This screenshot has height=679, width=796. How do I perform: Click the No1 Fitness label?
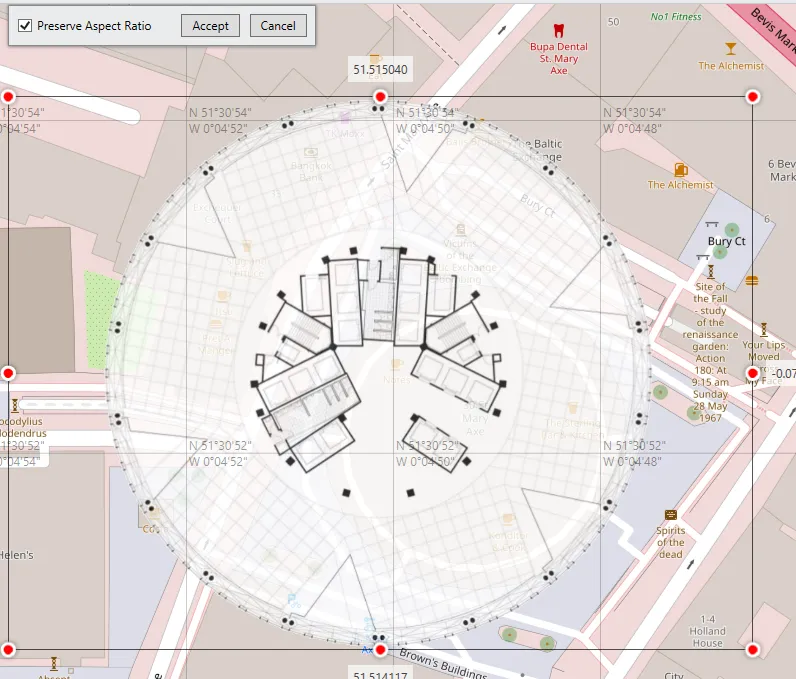tap(676, 17)
